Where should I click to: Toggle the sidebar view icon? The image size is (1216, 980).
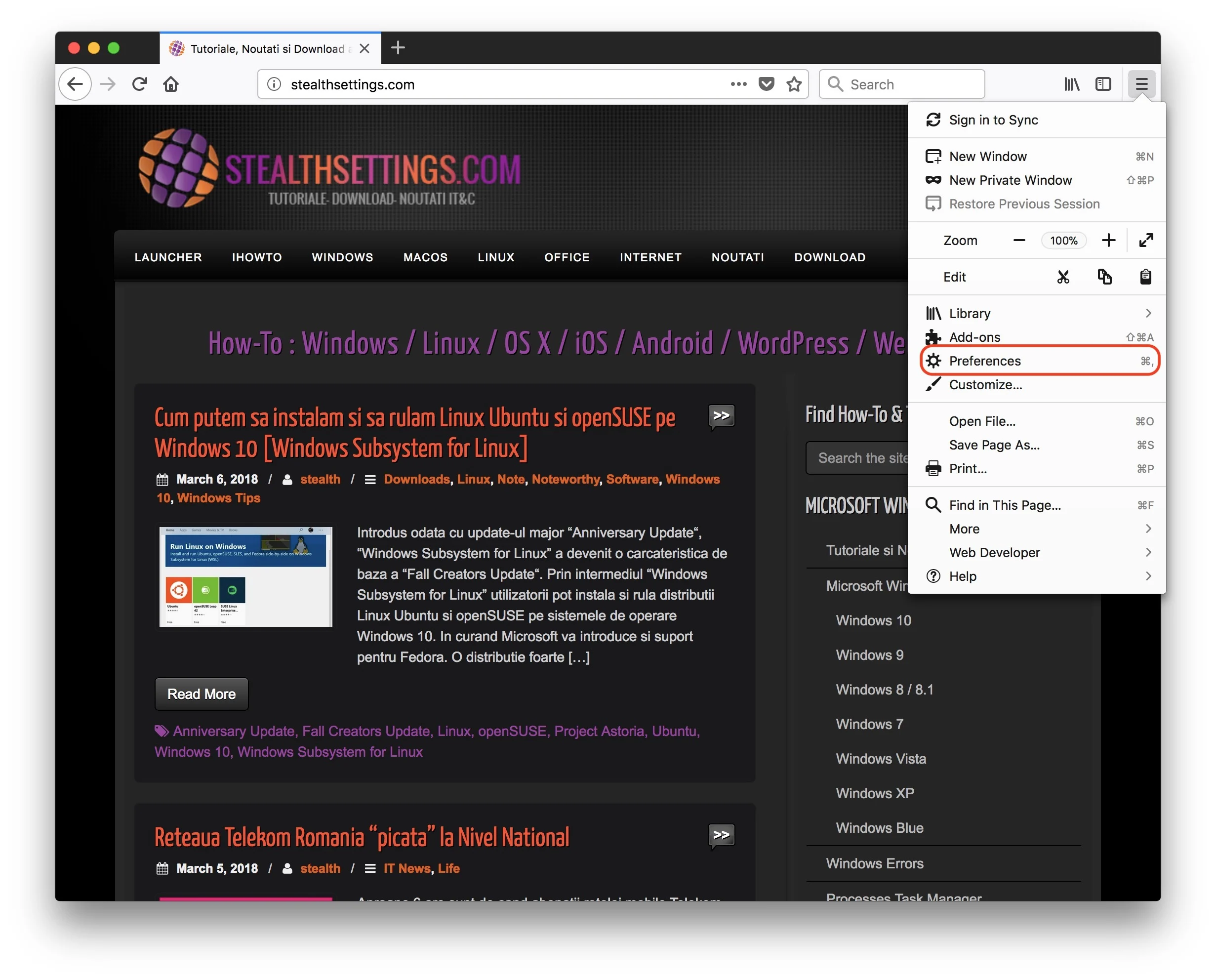pyautogui.click(x=1102, y=84)
